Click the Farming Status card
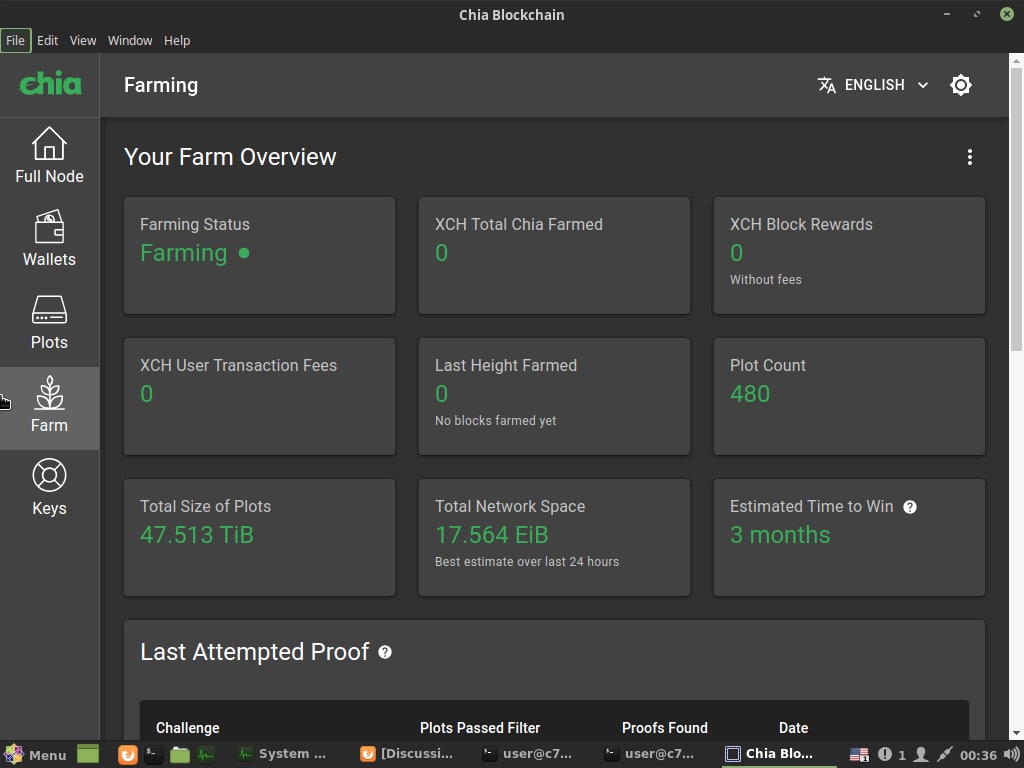The height and width of the screenshot is (768, 1024). tap(259, 255)
